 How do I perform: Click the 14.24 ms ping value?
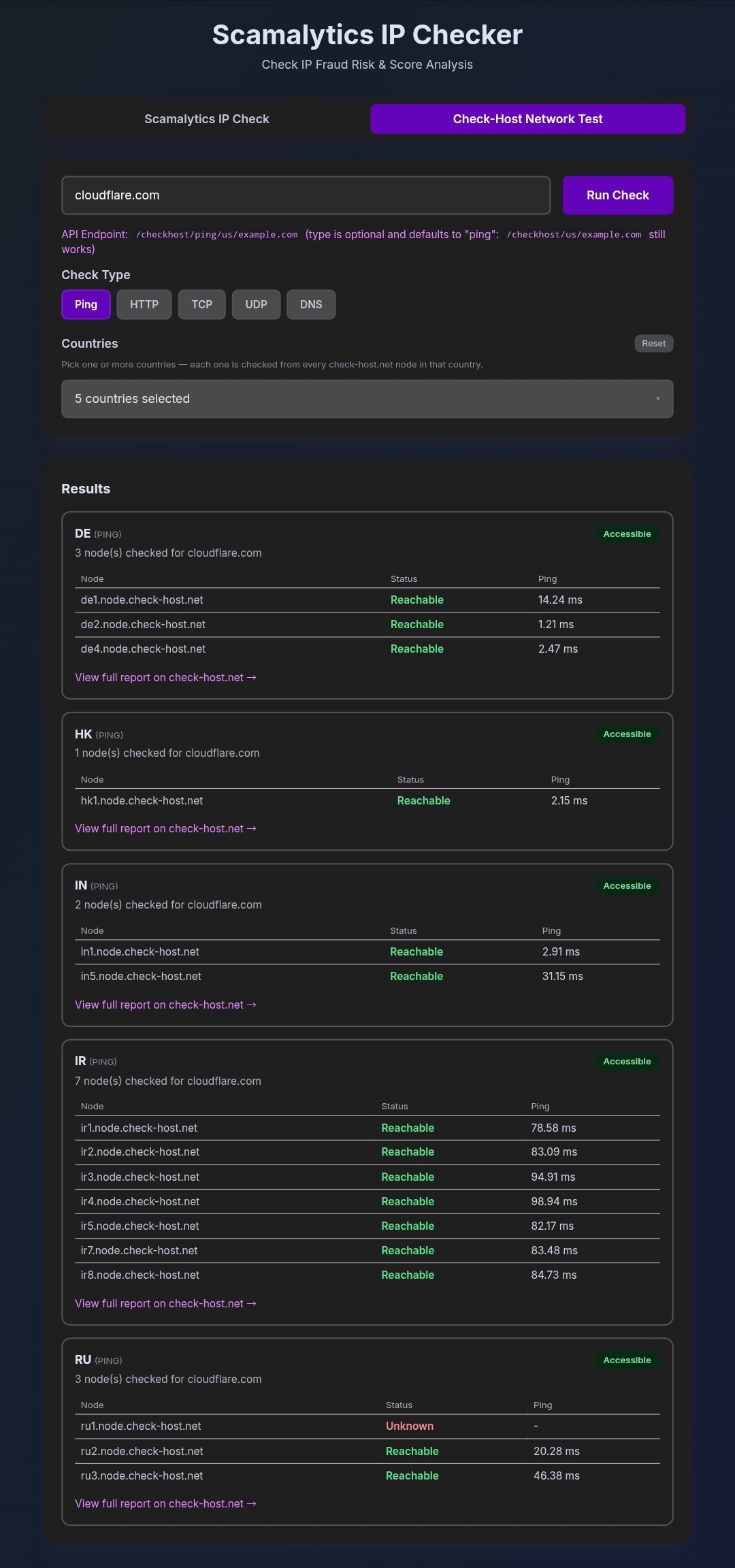560,600
